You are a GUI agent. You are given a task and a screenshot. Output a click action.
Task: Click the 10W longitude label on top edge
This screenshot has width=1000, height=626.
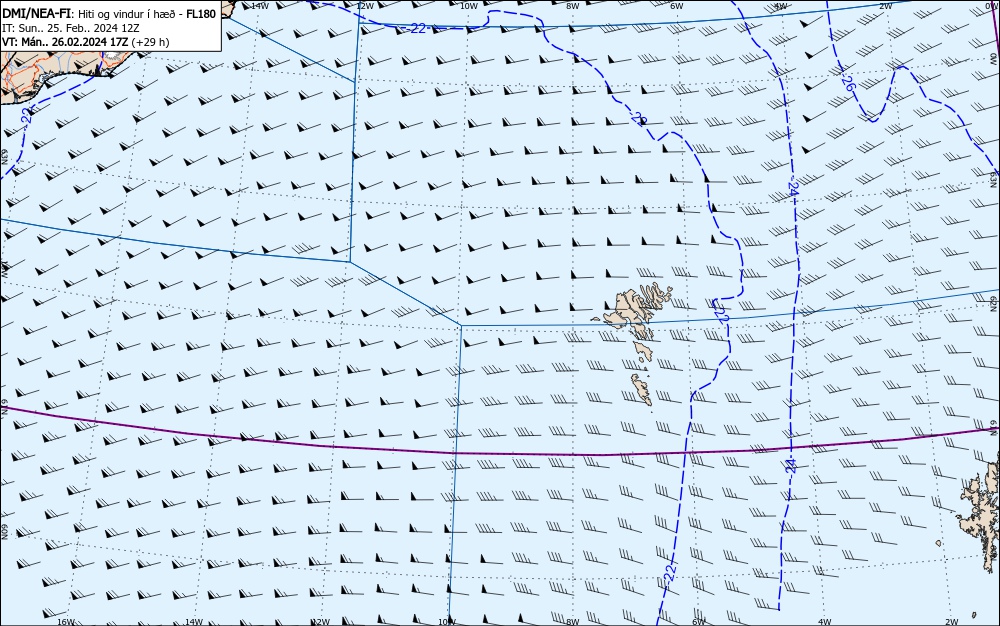pos(469,6)
